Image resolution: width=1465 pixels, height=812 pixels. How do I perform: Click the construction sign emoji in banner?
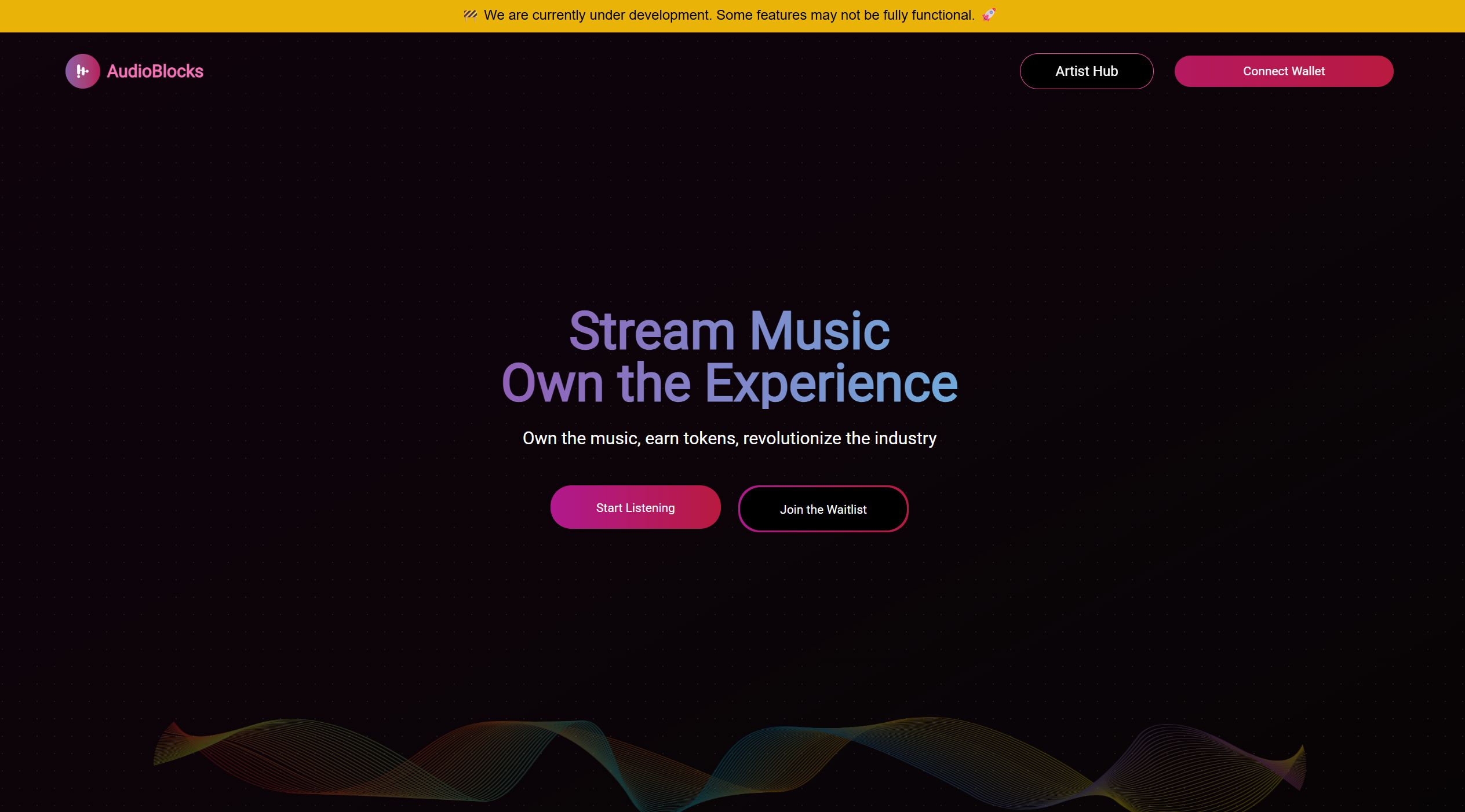pos(470,15)
